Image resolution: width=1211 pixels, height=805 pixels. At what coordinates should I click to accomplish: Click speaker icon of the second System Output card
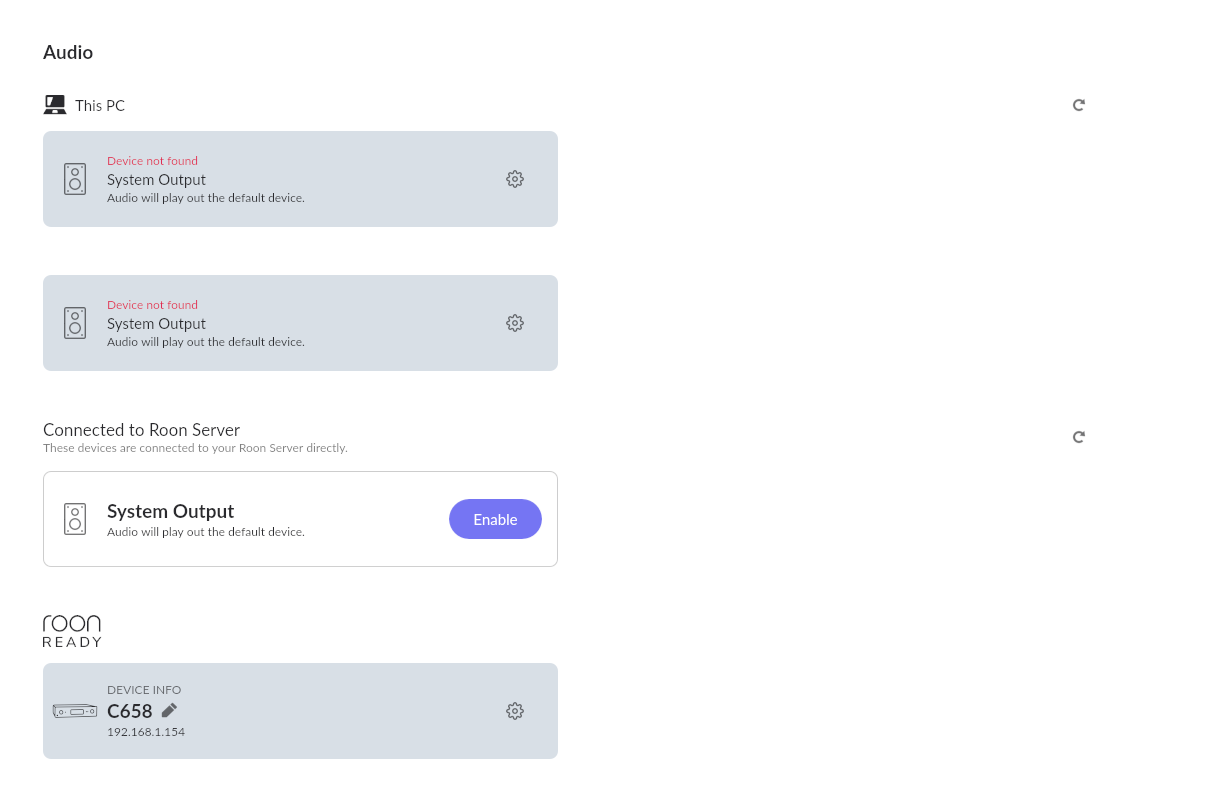(75, 323)
